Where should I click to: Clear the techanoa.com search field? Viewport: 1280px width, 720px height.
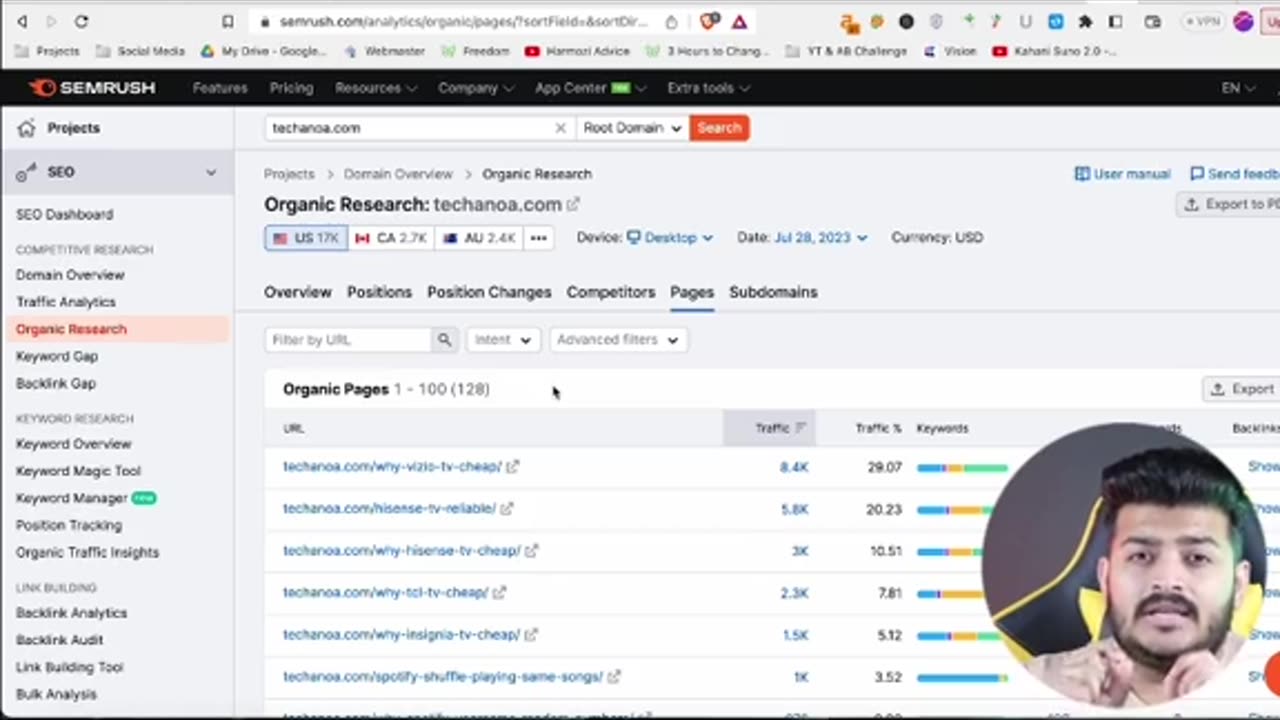point(560,128)
